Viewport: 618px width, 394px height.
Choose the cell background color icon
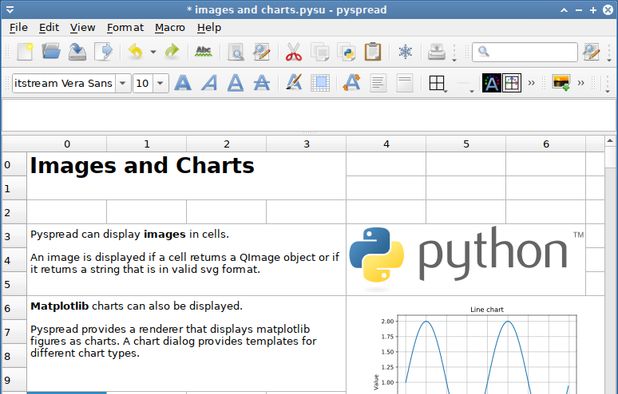click(320, 83)
